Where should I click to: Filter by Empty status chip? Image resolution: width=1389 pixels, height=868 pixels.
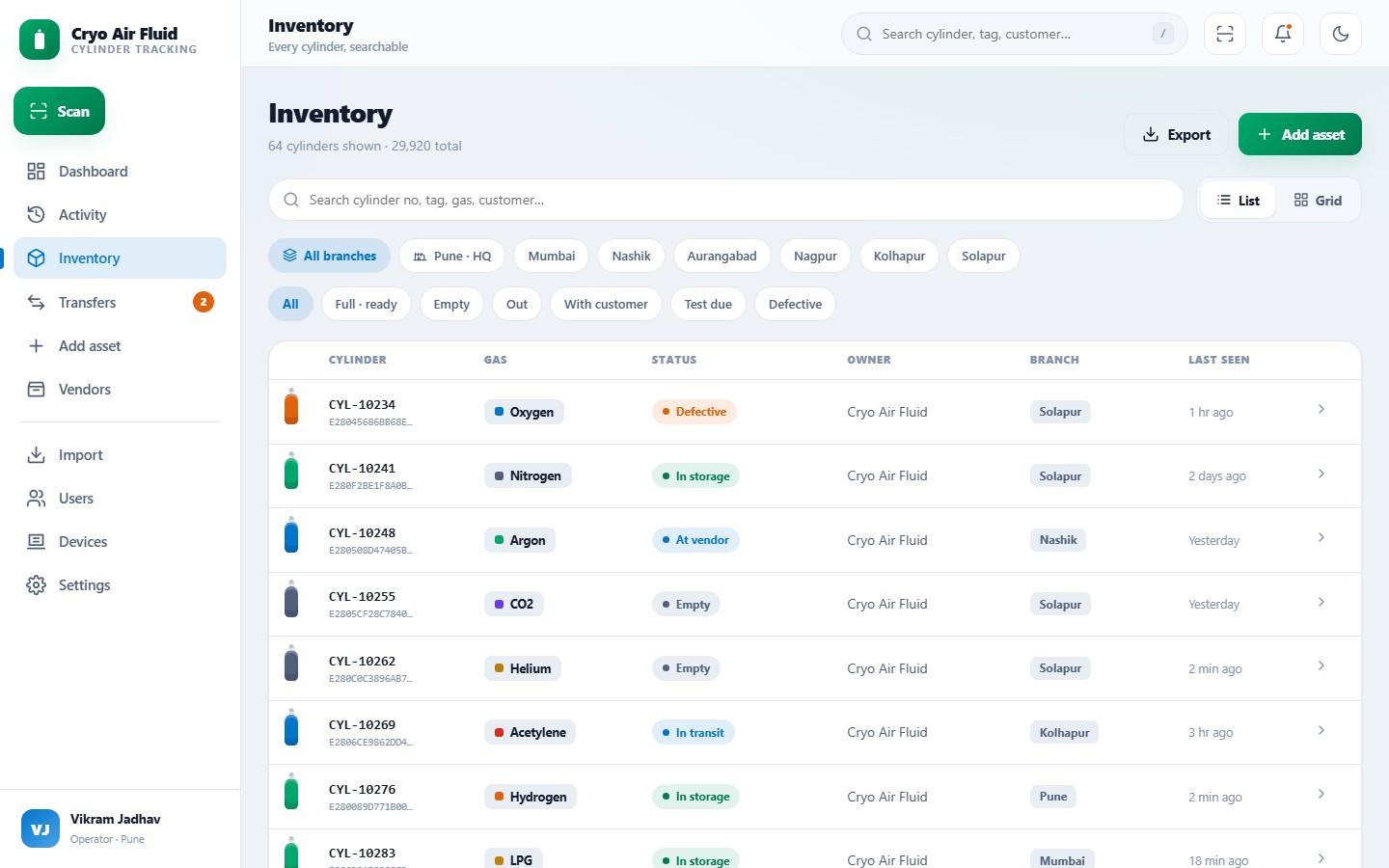pyautogui.click(x=451, y=304)
